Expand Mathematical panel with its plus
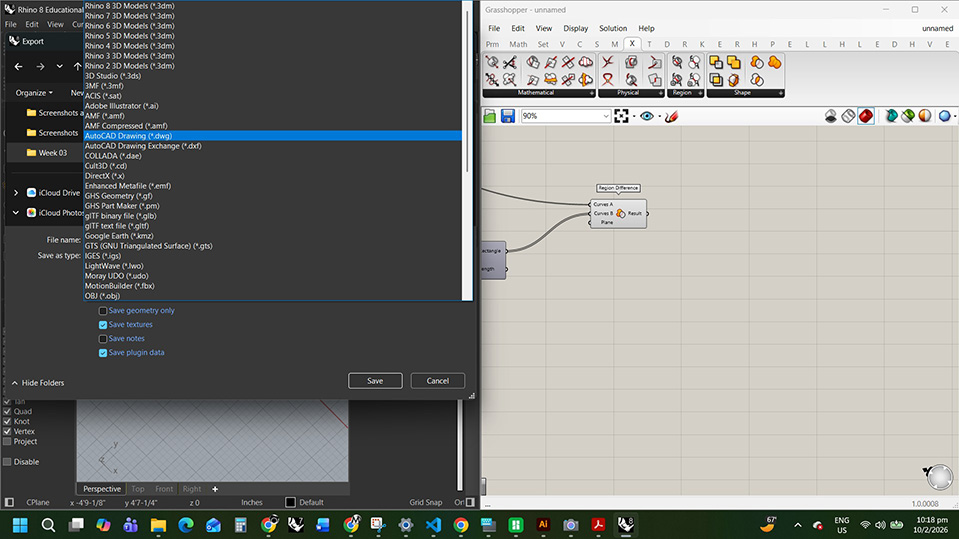This screenshot has height=539, width=959. point(591,93)
